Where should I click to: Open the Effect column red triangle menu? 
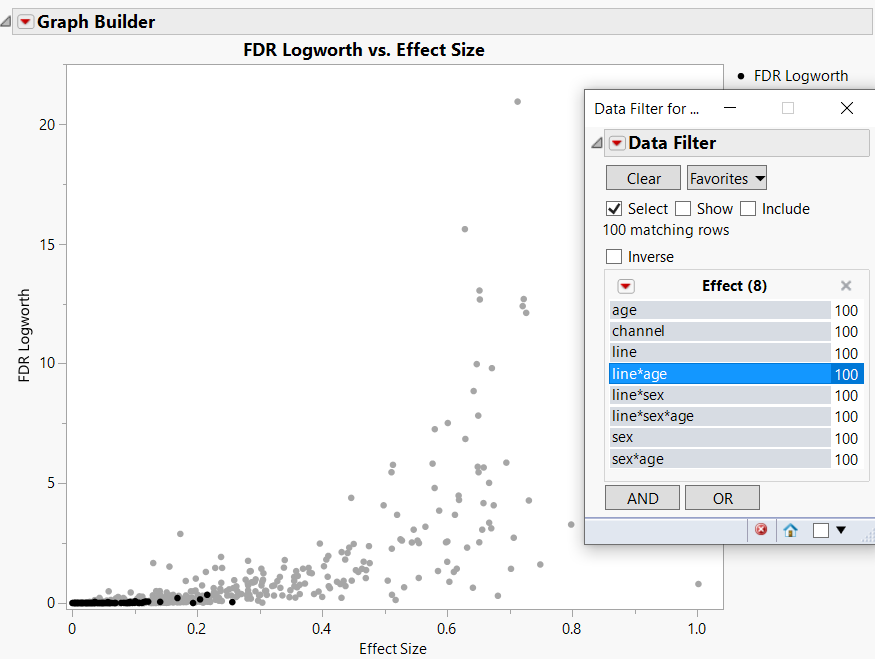pyautogui.click(x=626, y=286)
